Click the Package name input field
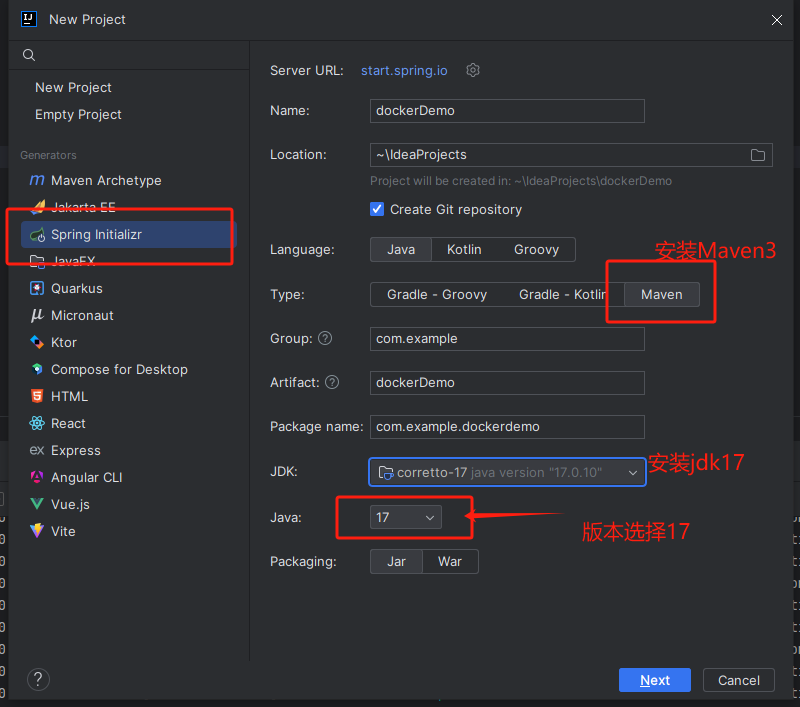The height and width of the screenshot is (707, 800). click(507, 427)
